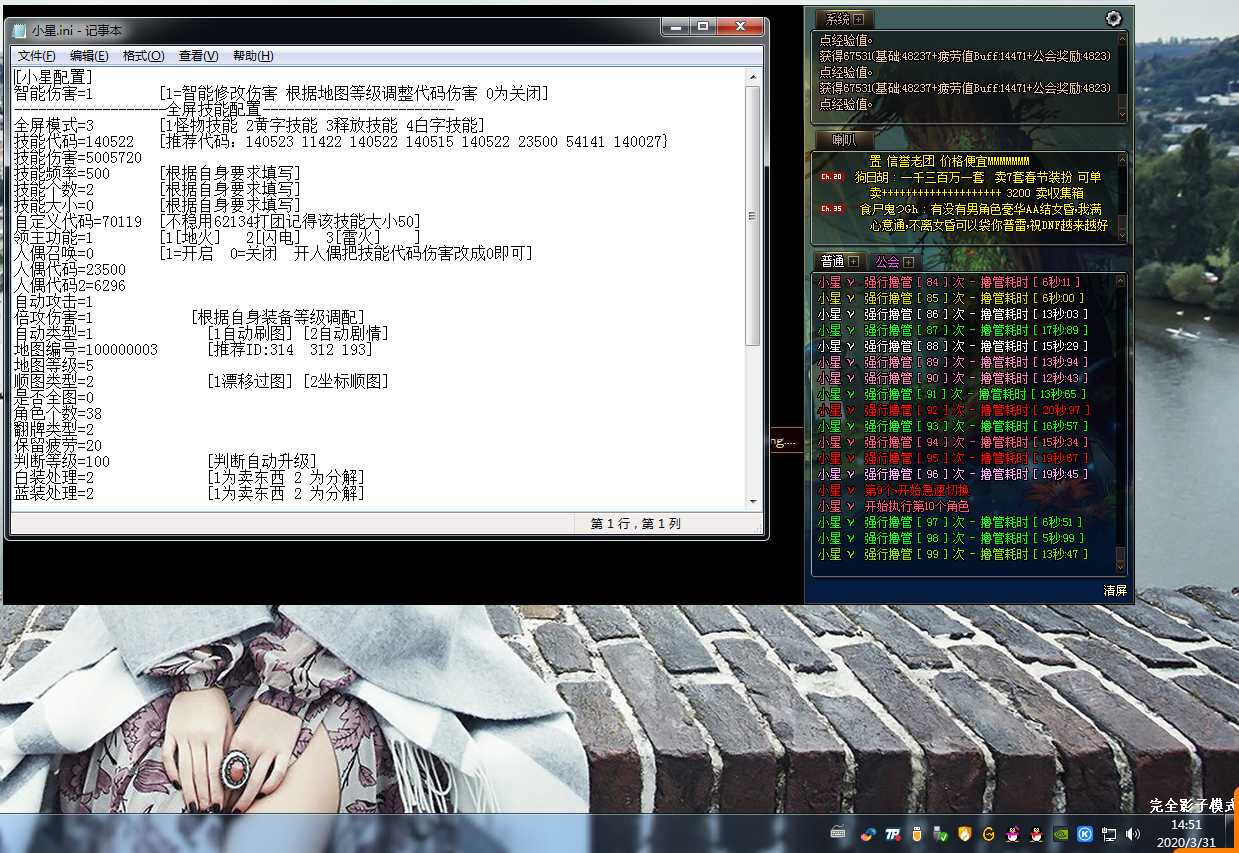Open the first QQ penguin tray icon
The height and width of the screenshot is (853, 1239).
point(1012,833)
